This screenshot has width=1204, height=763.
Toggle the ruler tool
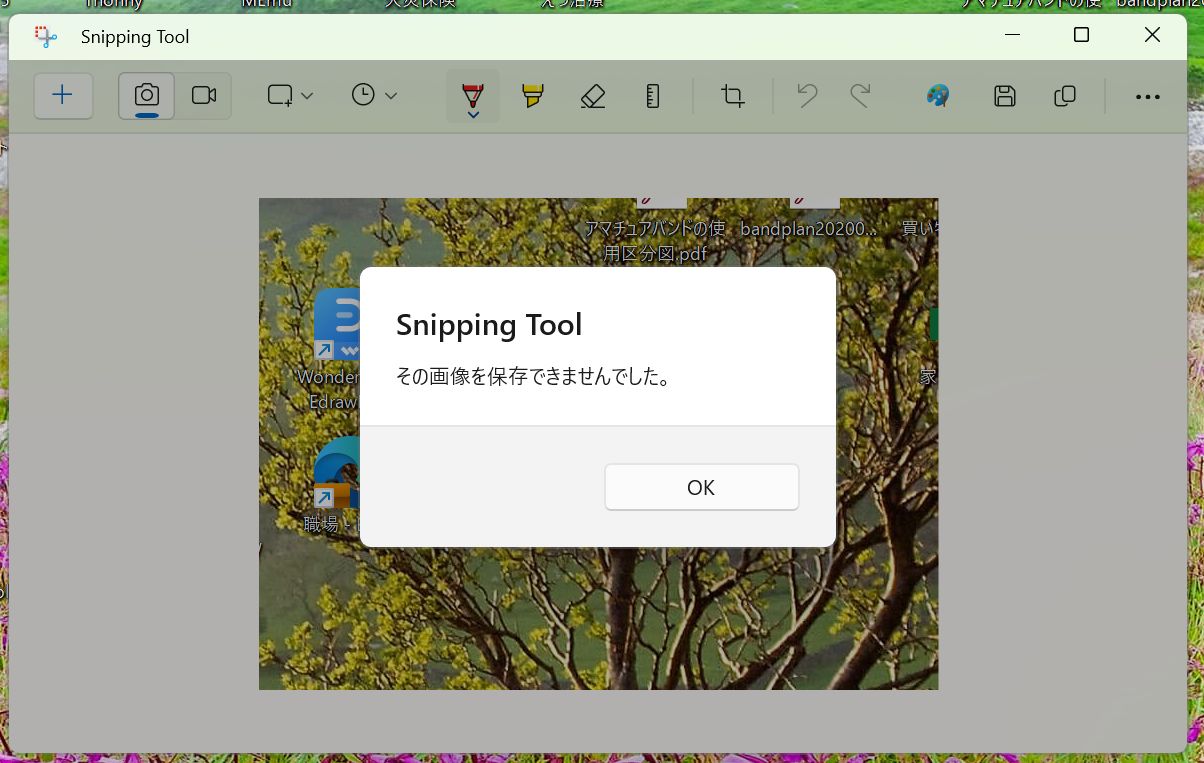coord(653,96)
